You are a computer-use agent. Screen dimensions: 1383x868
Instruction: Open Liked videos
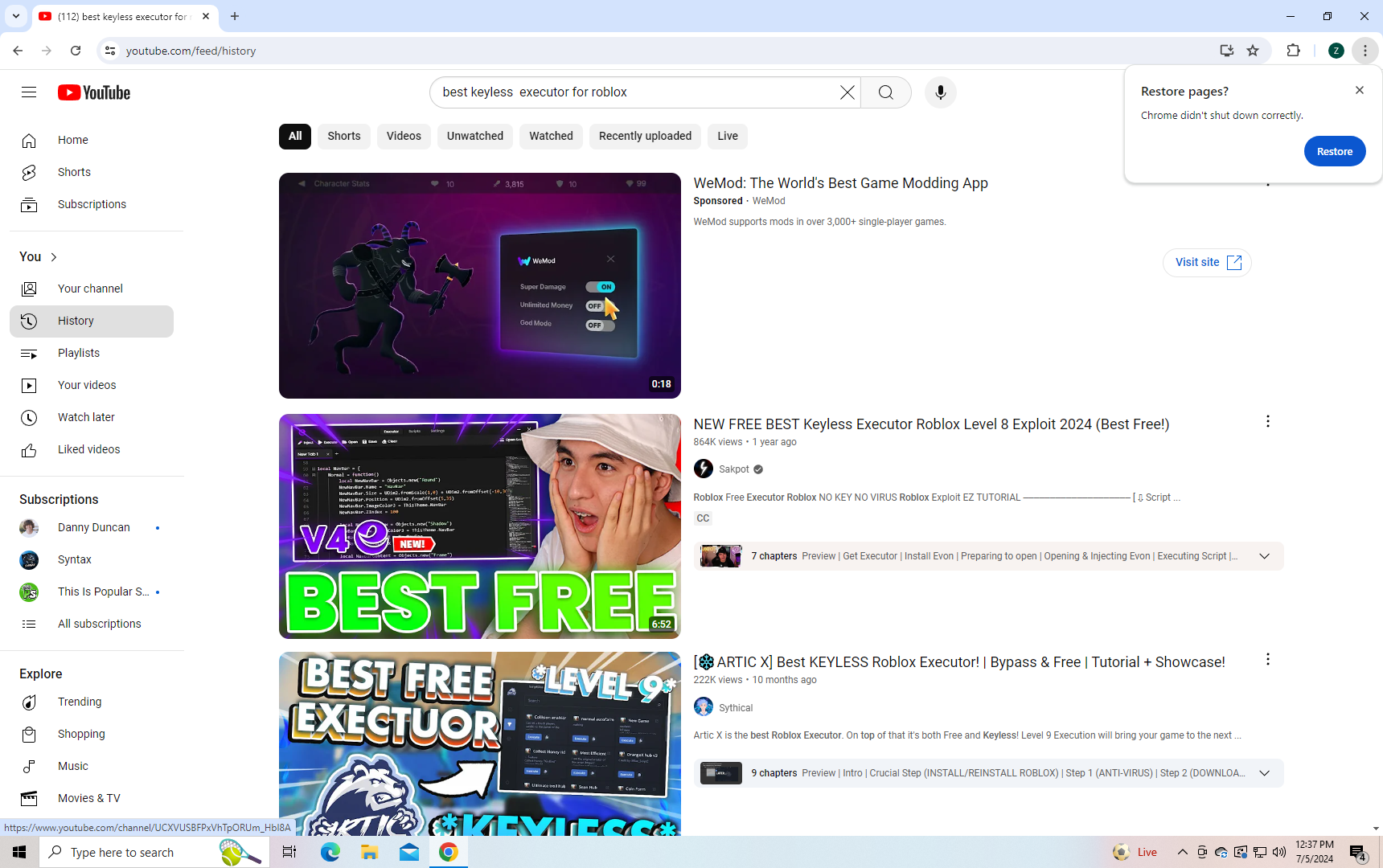click(92, 449)
